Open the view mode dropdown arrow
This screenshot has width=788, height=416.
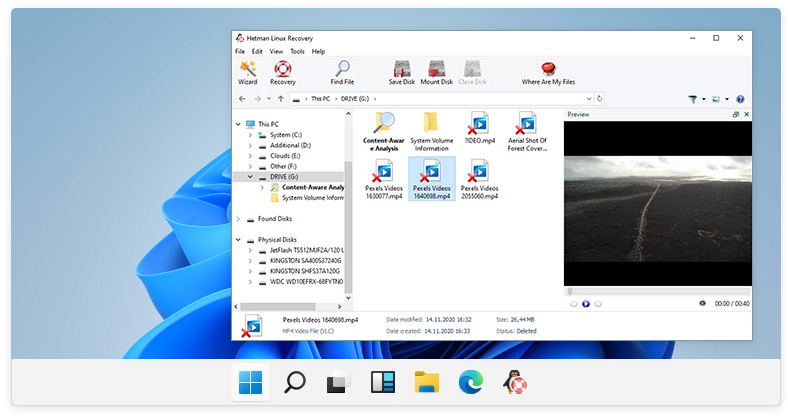(x=727, y=99)
